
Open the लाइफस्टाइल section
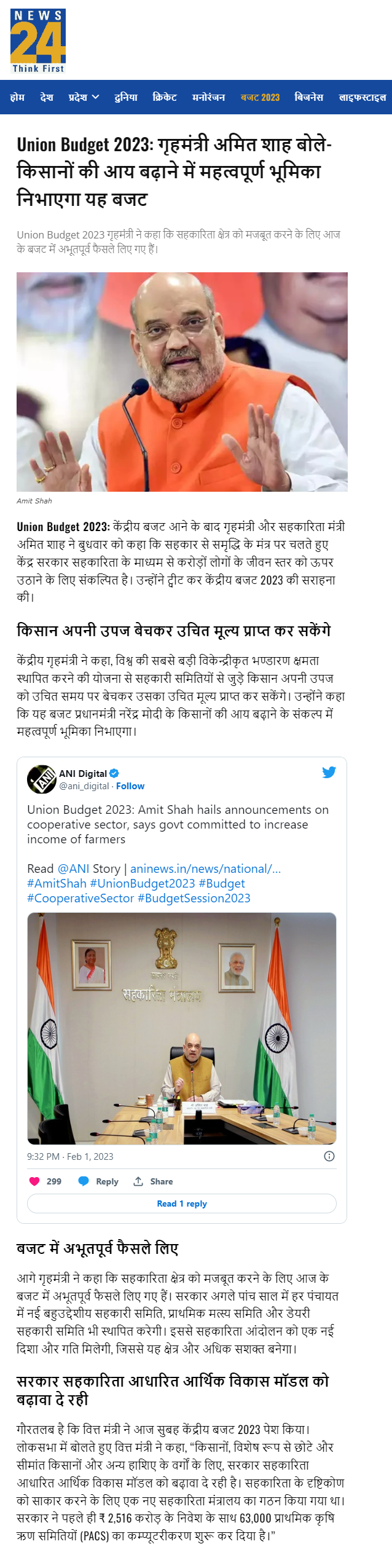(362, 97)
